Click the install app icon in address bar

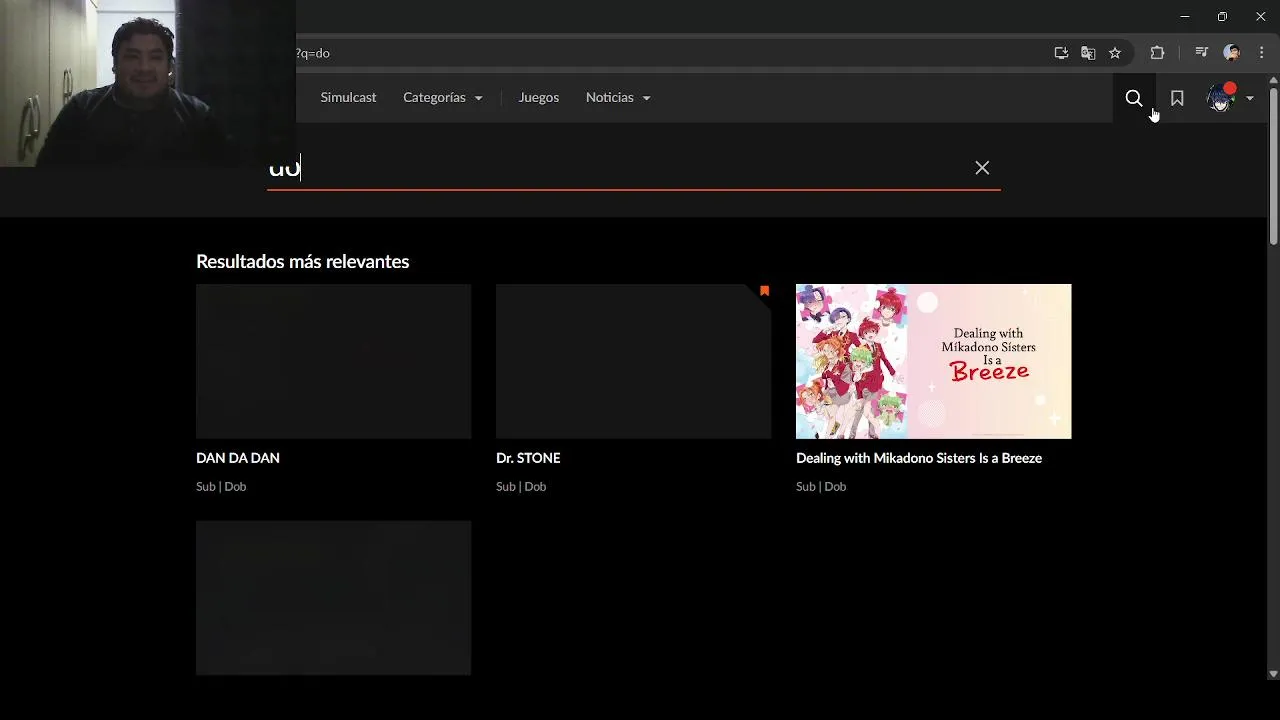point(1061,53)
